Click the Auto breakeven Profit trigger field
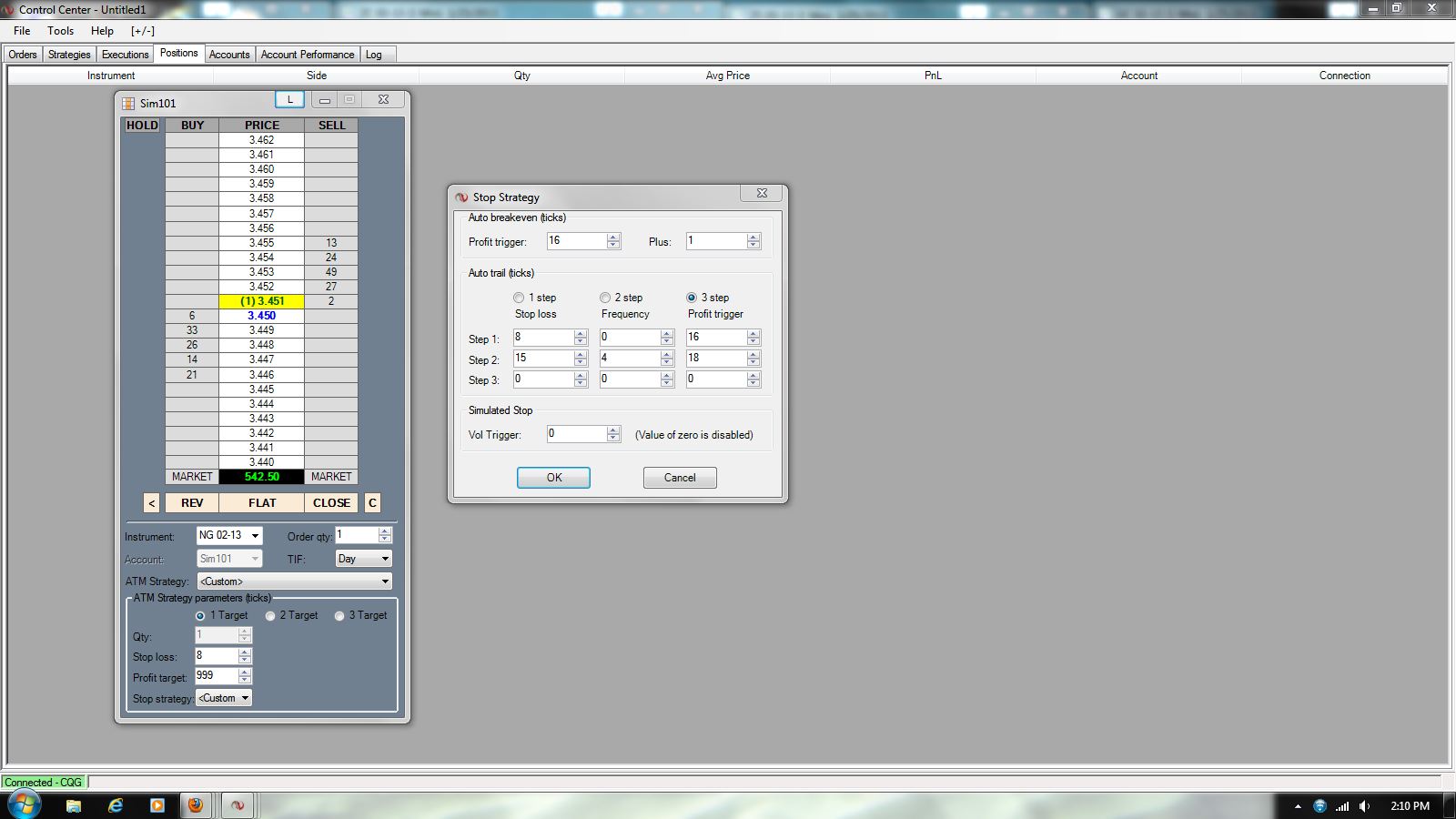The width and height of the screenshot is (1456, 819). (577, 241)
